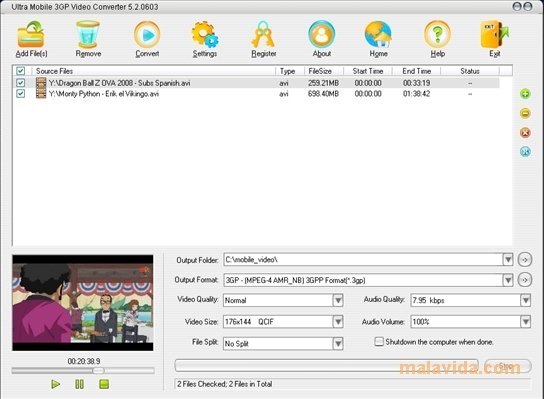Click the 01:38:42 end time cell
The height and width of the screenshot is (399, 544).
coord(416,94)
